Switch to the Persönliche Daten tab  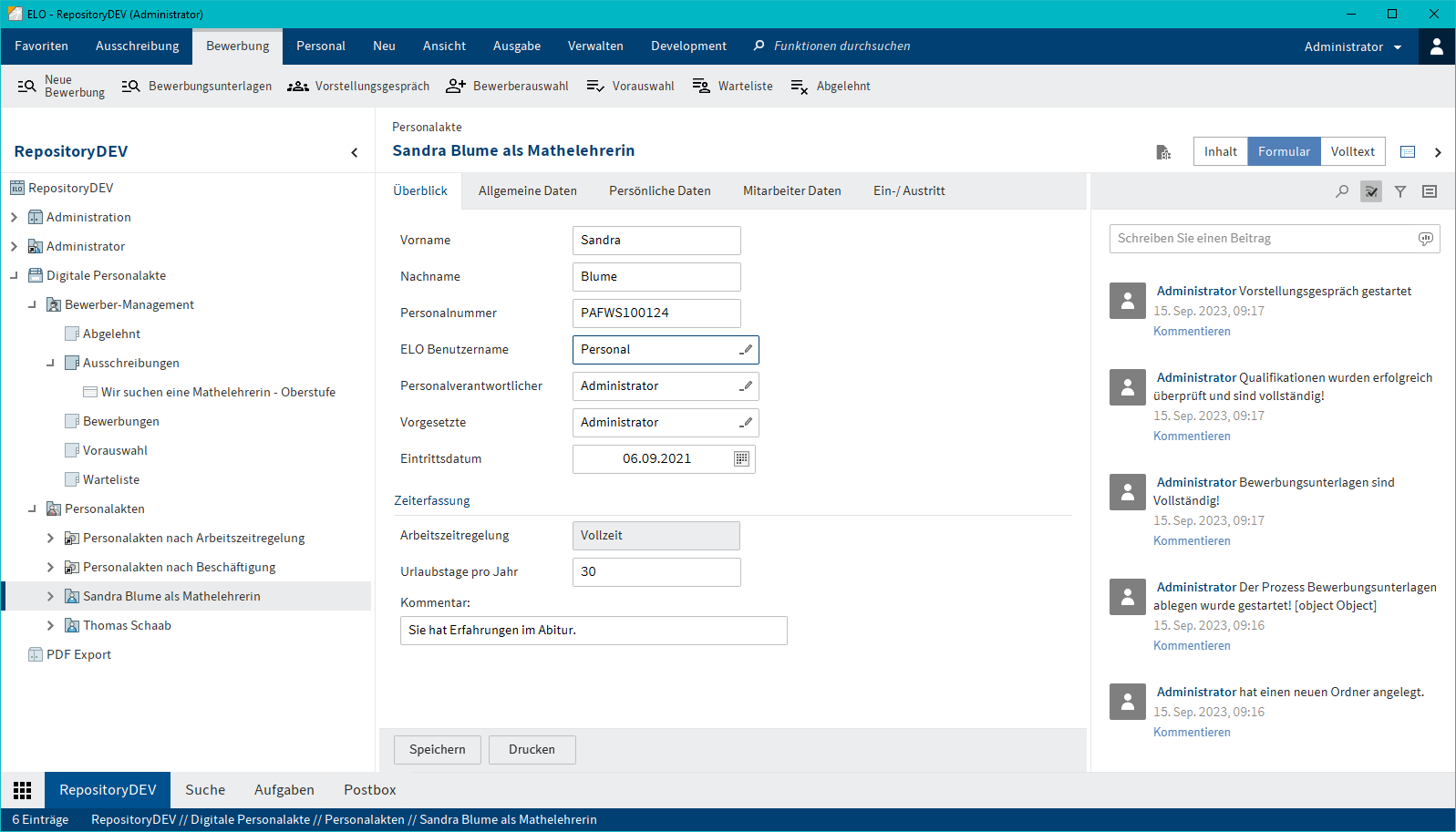[659, 191]
